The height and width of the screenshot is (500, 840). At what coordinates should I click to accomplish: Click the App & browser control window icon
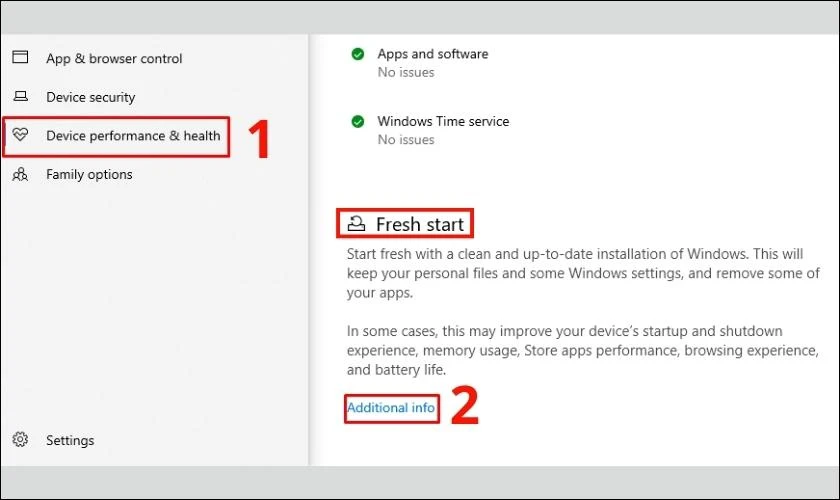pyautogui.click(x=20, y=57)
